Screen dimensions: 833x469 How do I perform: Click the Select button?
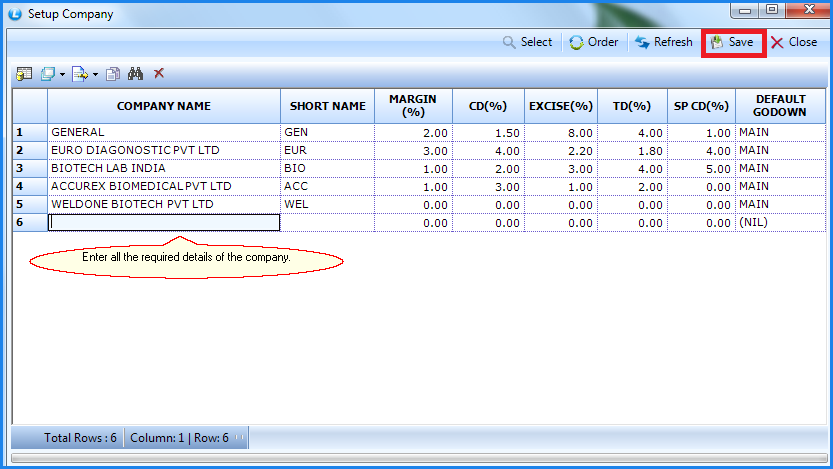tap(528, 42)
